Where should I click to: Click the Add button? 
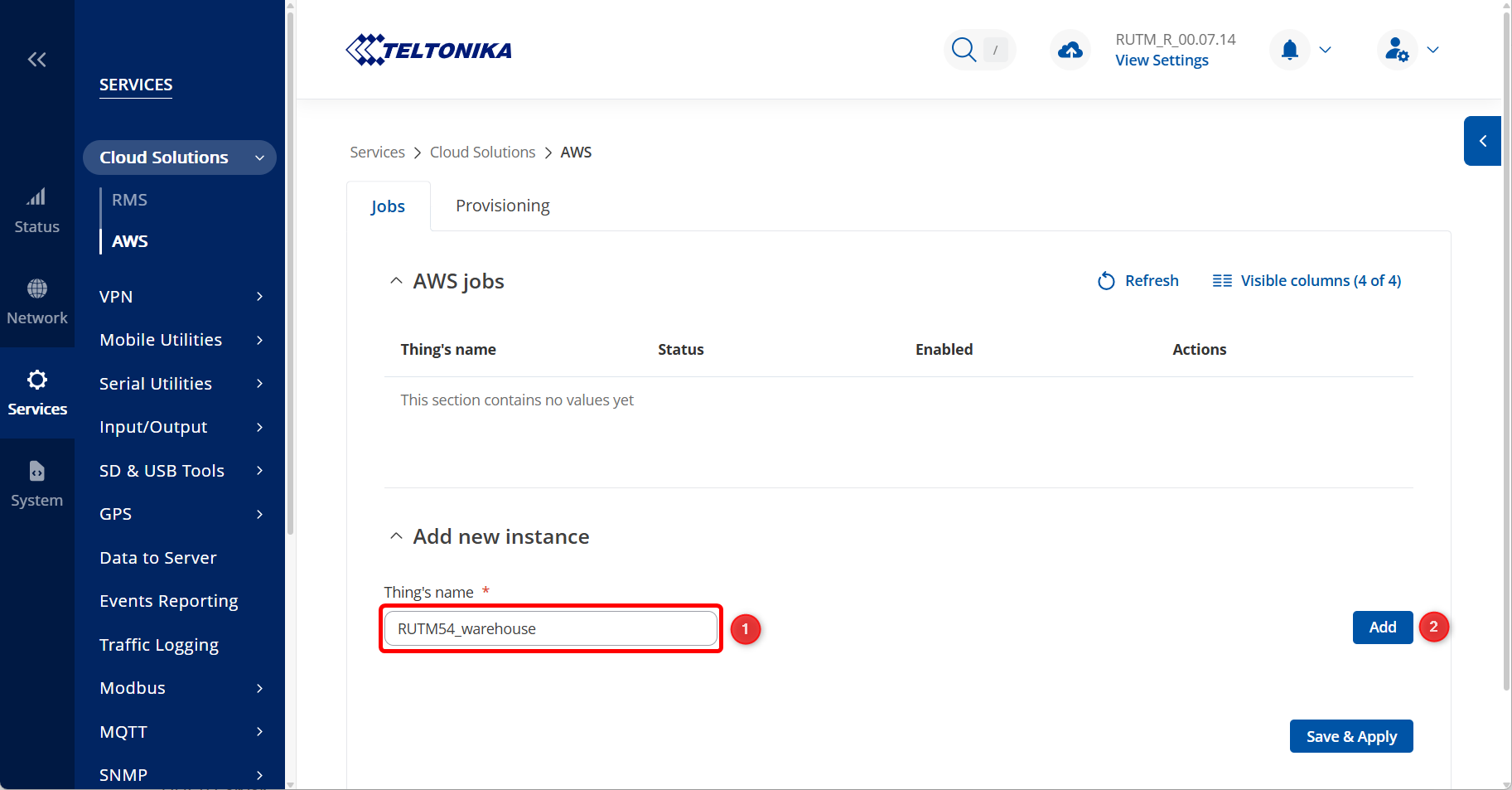1382,628
